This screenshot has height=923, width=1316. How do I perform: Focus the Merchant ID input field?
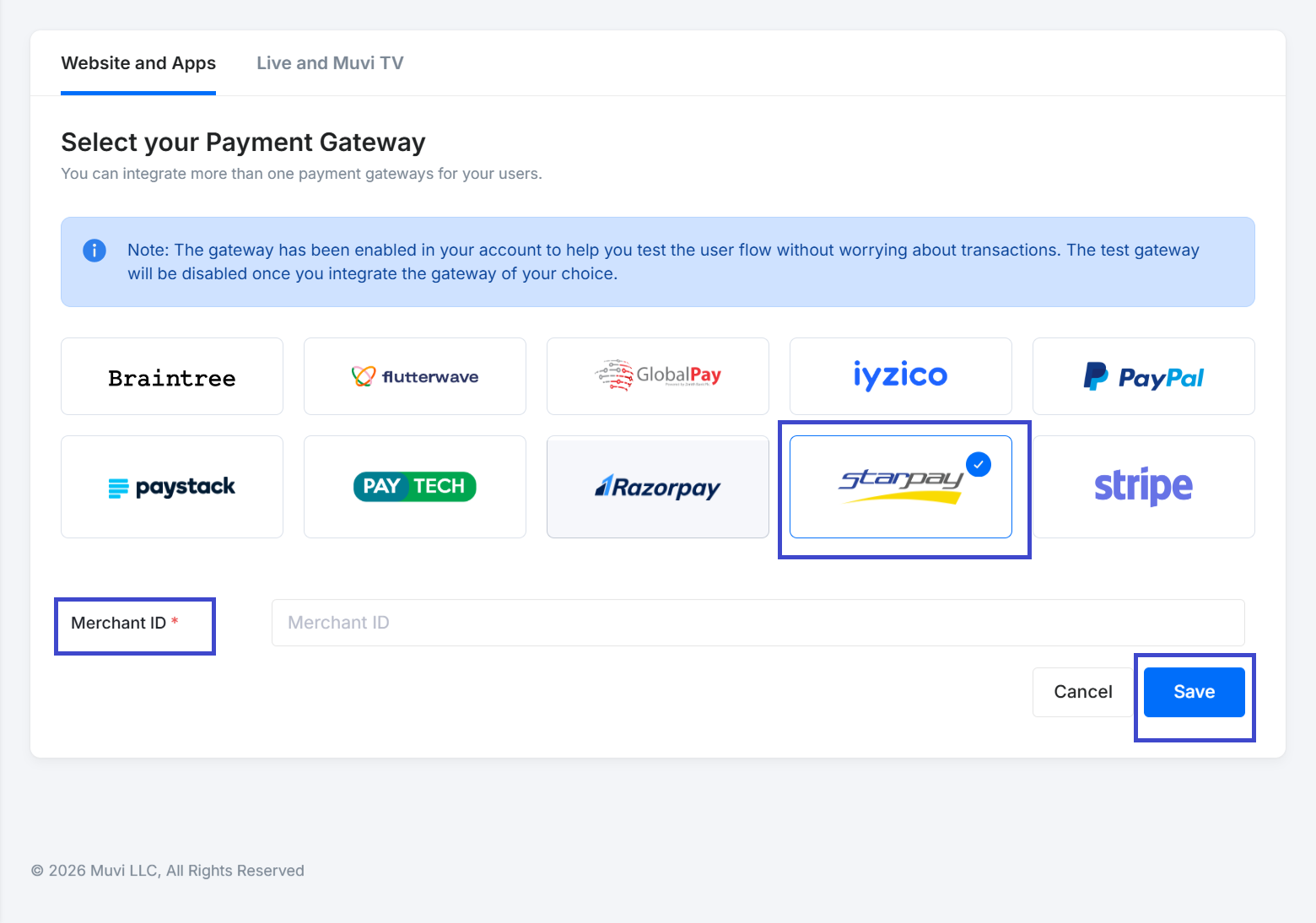pyautogui.click(x=758, y=623)
